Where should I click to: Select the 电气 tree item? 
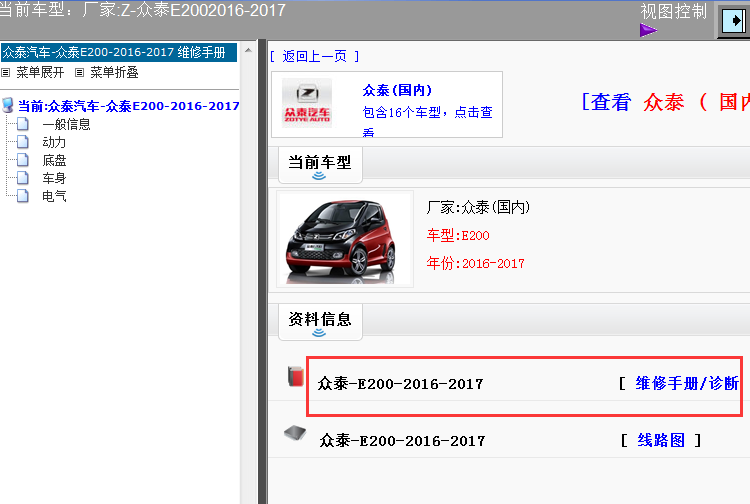pyautogui.click(x=54, y=196)
